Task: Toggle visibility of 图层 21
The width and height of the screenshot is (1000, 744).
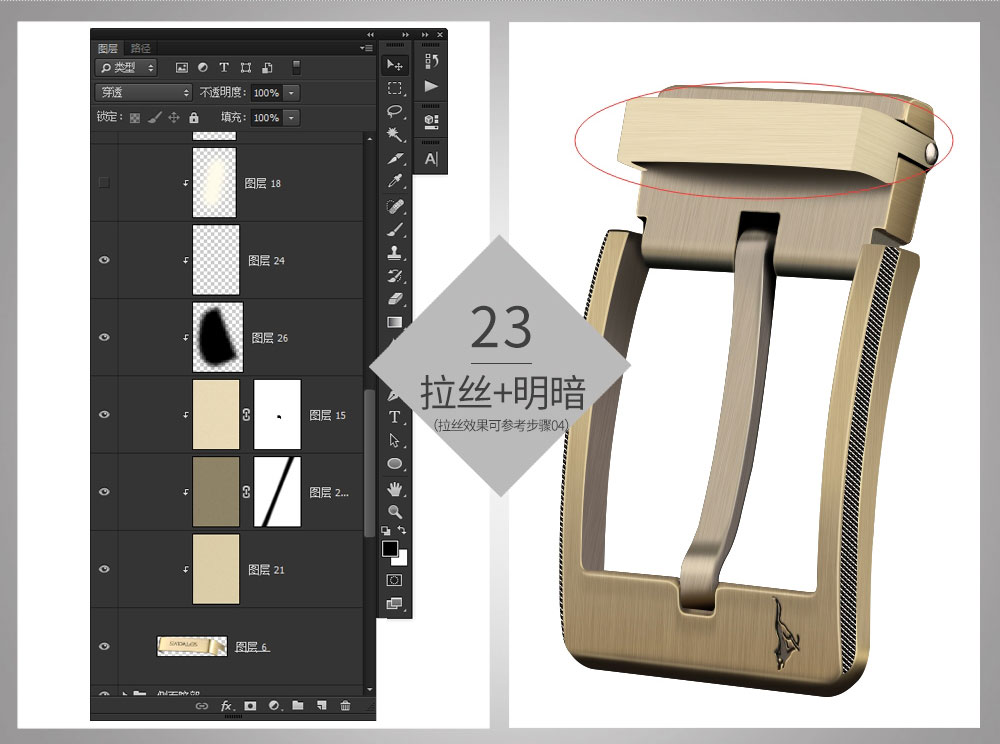Action: (104, 569)
